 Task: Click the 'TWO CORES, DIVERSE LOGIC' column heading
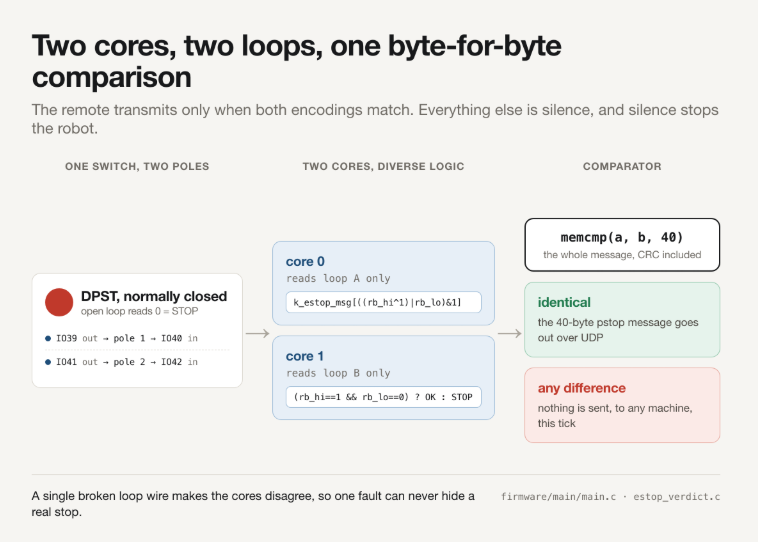tap(383, 166)
